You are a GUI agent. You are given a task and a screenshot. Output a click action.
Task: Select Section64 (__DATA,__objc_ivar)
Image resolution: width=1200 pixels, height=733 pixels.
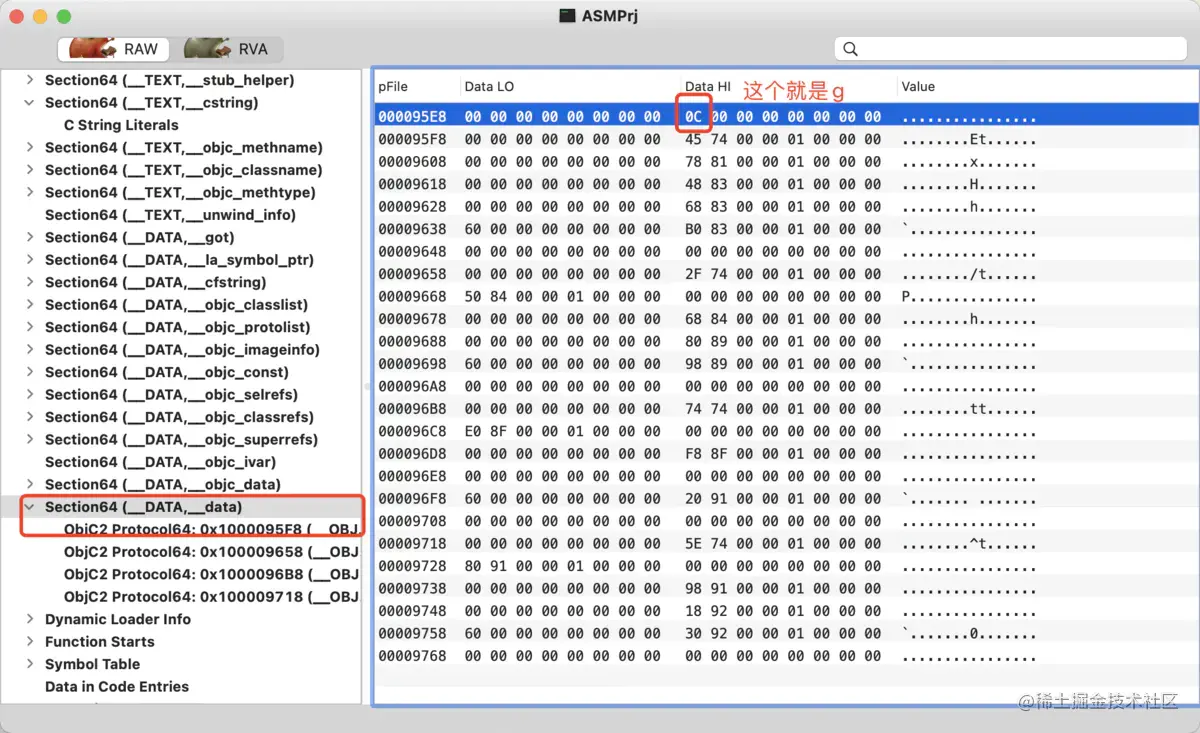[160, 462]
